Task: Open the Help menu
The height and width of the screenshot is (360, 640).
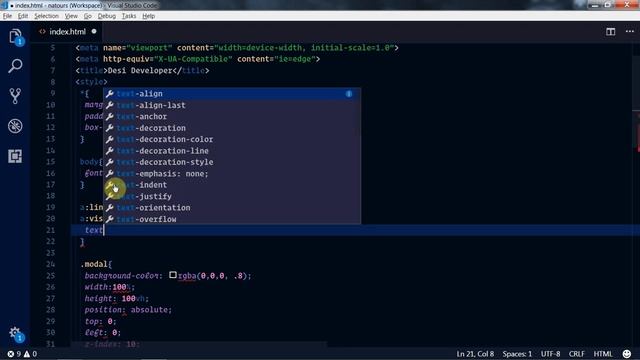Action: click(149, 16)
